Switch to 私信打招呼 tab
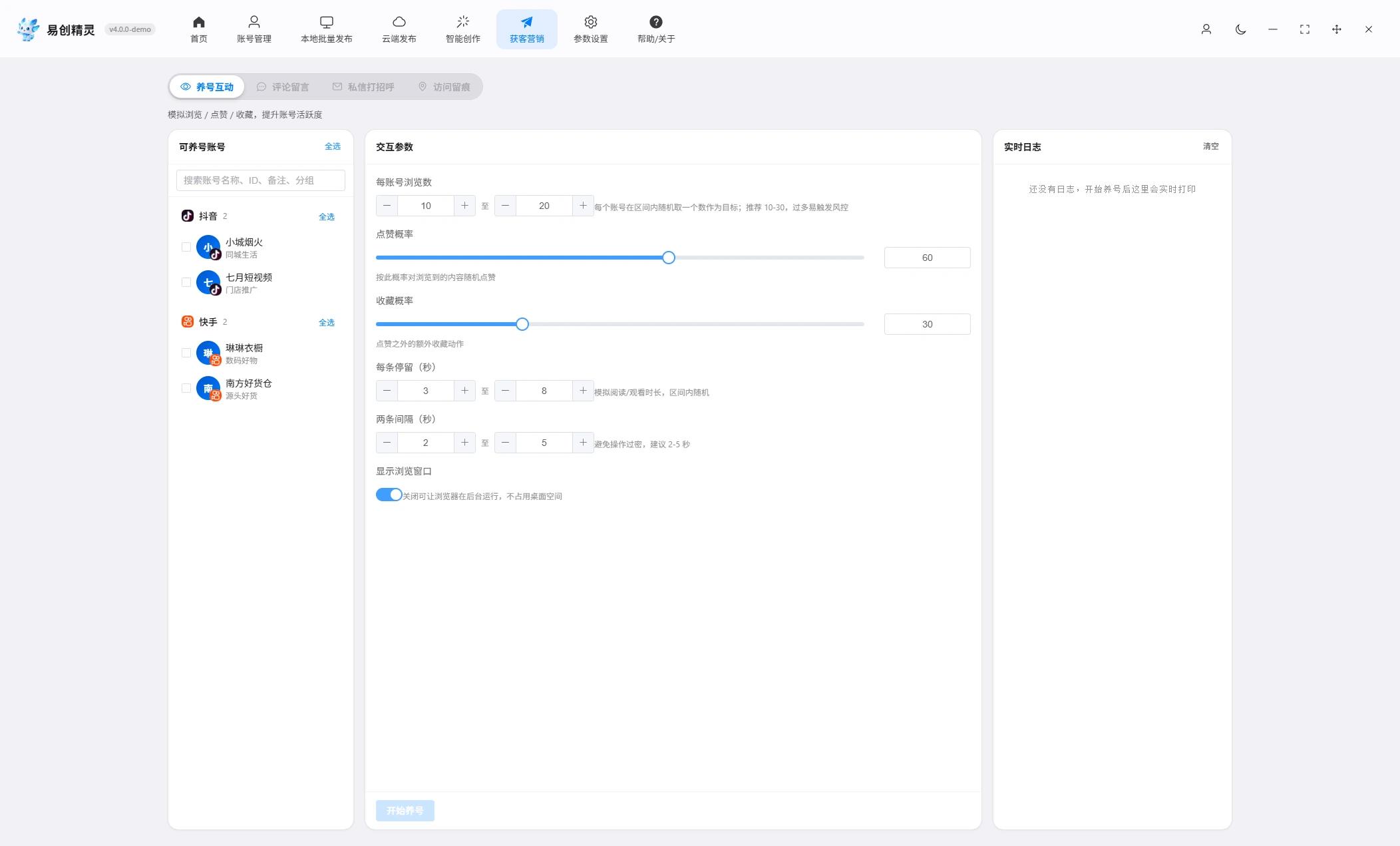 point(363,87)
